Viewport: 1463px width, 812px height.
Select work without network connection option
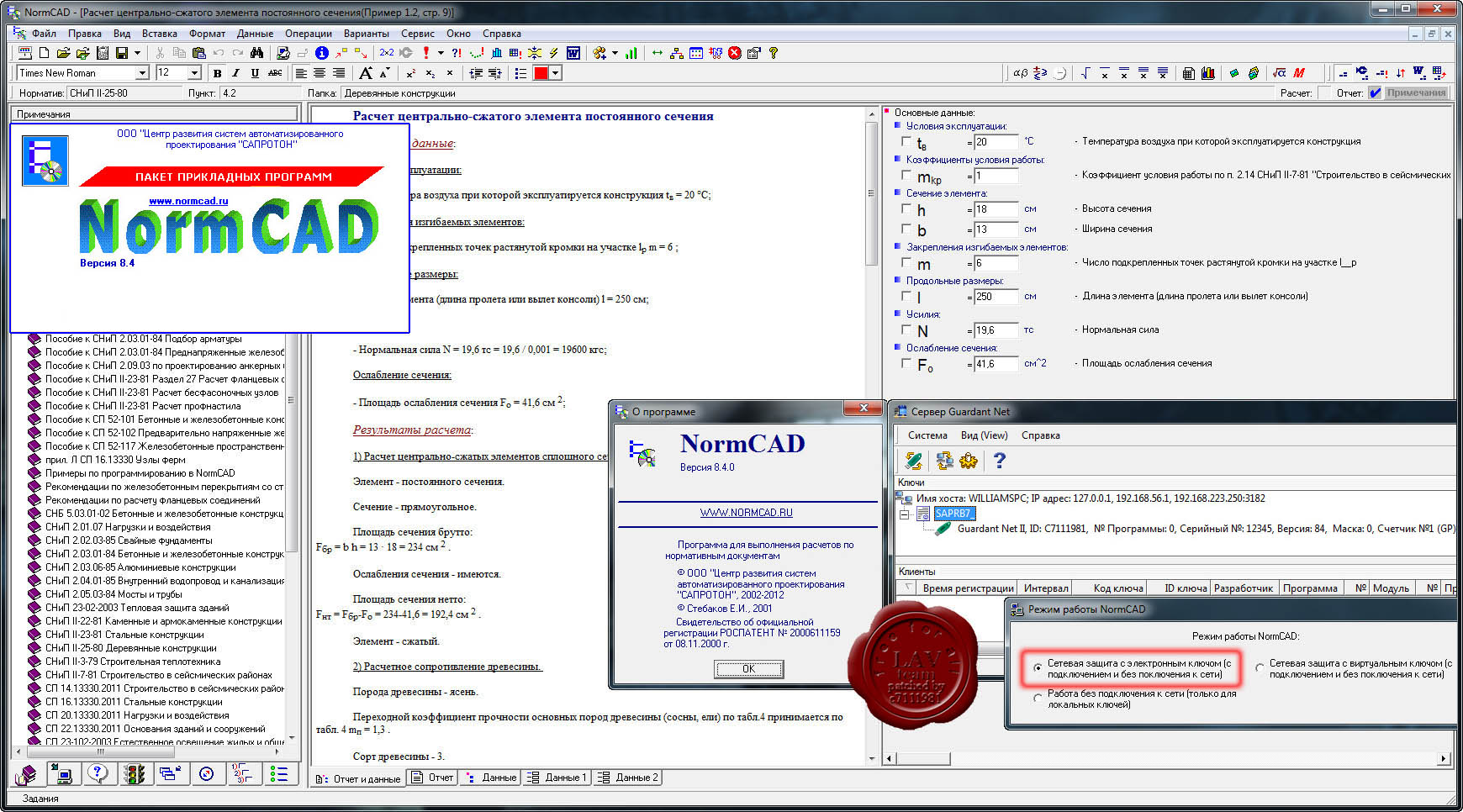pos(1038,699)
